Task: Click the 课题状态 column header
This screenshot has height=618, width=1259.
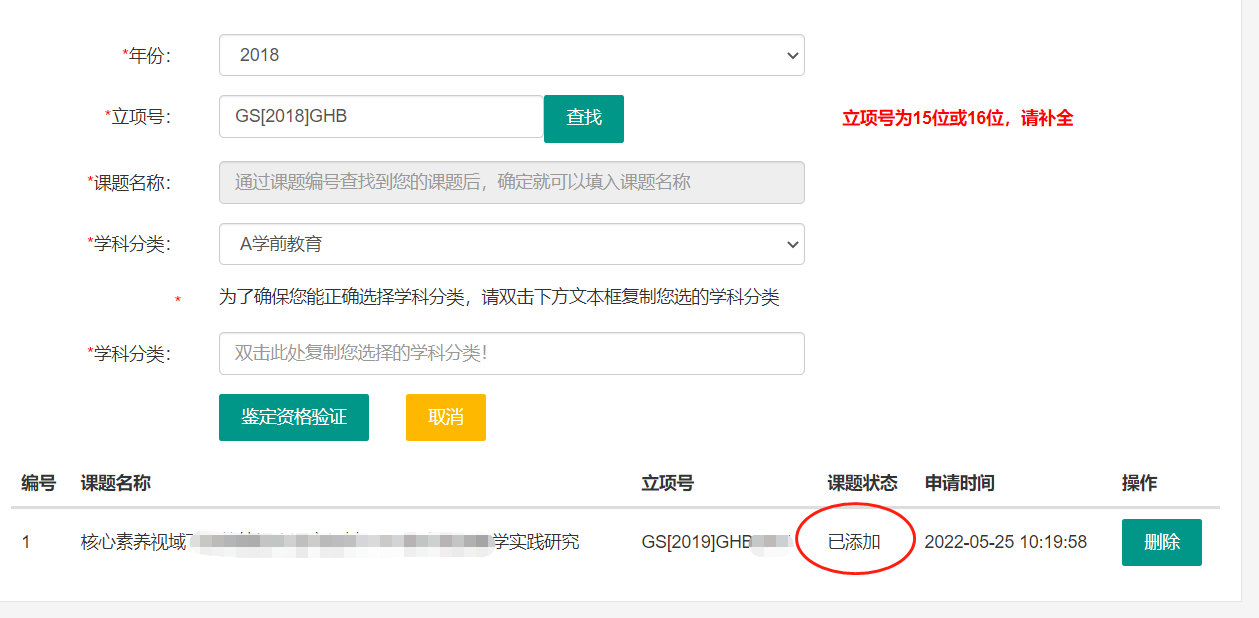Action: (862, 483)
